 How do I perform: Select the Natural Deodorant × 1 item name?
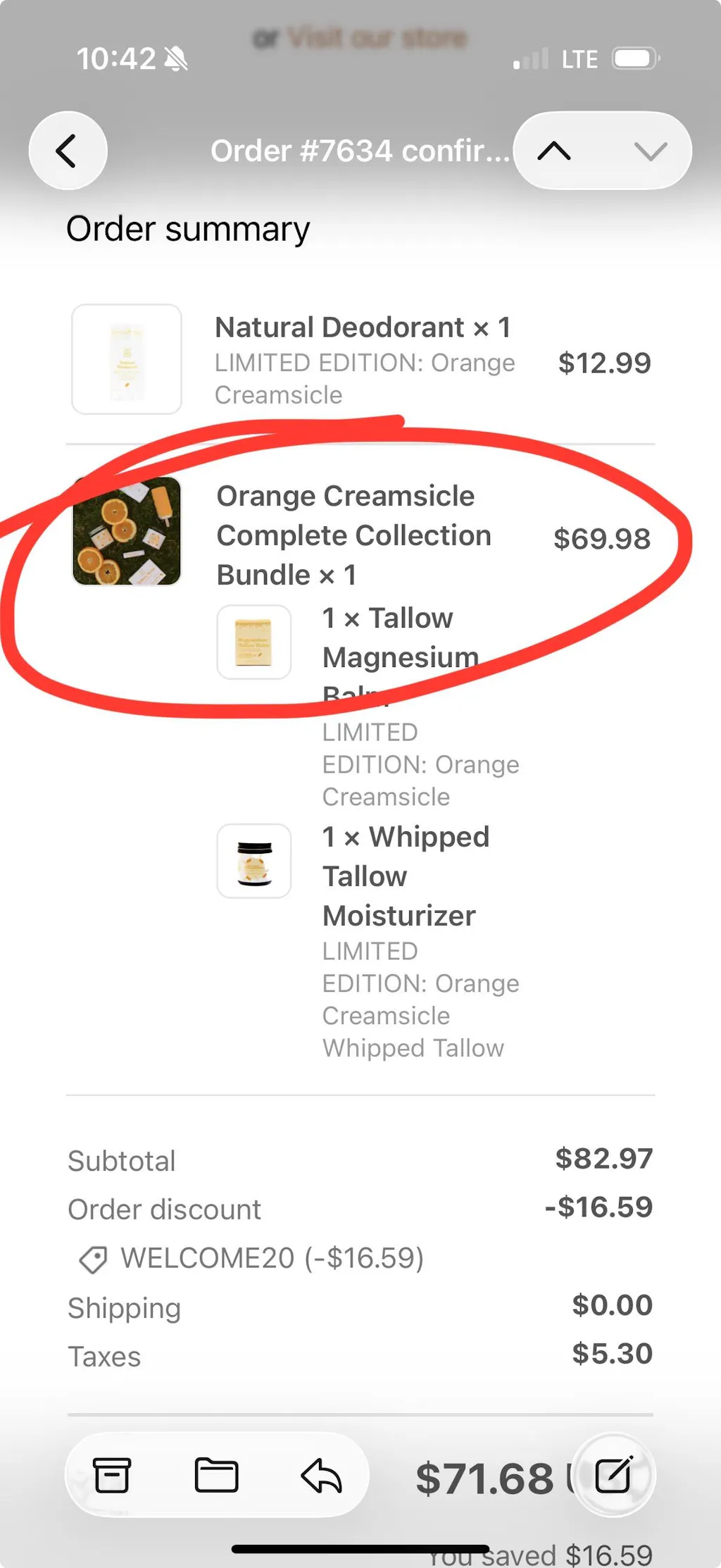point(363,328)
